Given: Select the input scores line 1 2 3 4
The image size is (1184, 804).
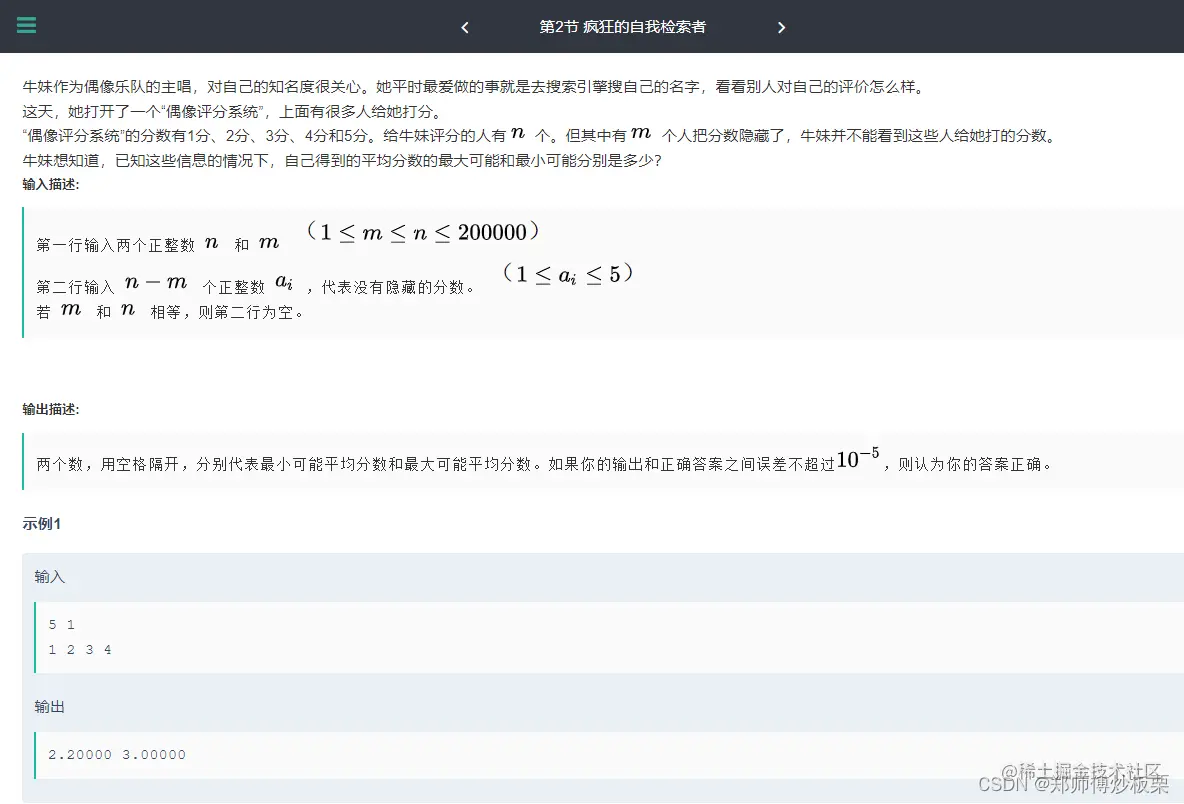Looking at the screenshot, I should pyautogui.click(x=80, y=649).
